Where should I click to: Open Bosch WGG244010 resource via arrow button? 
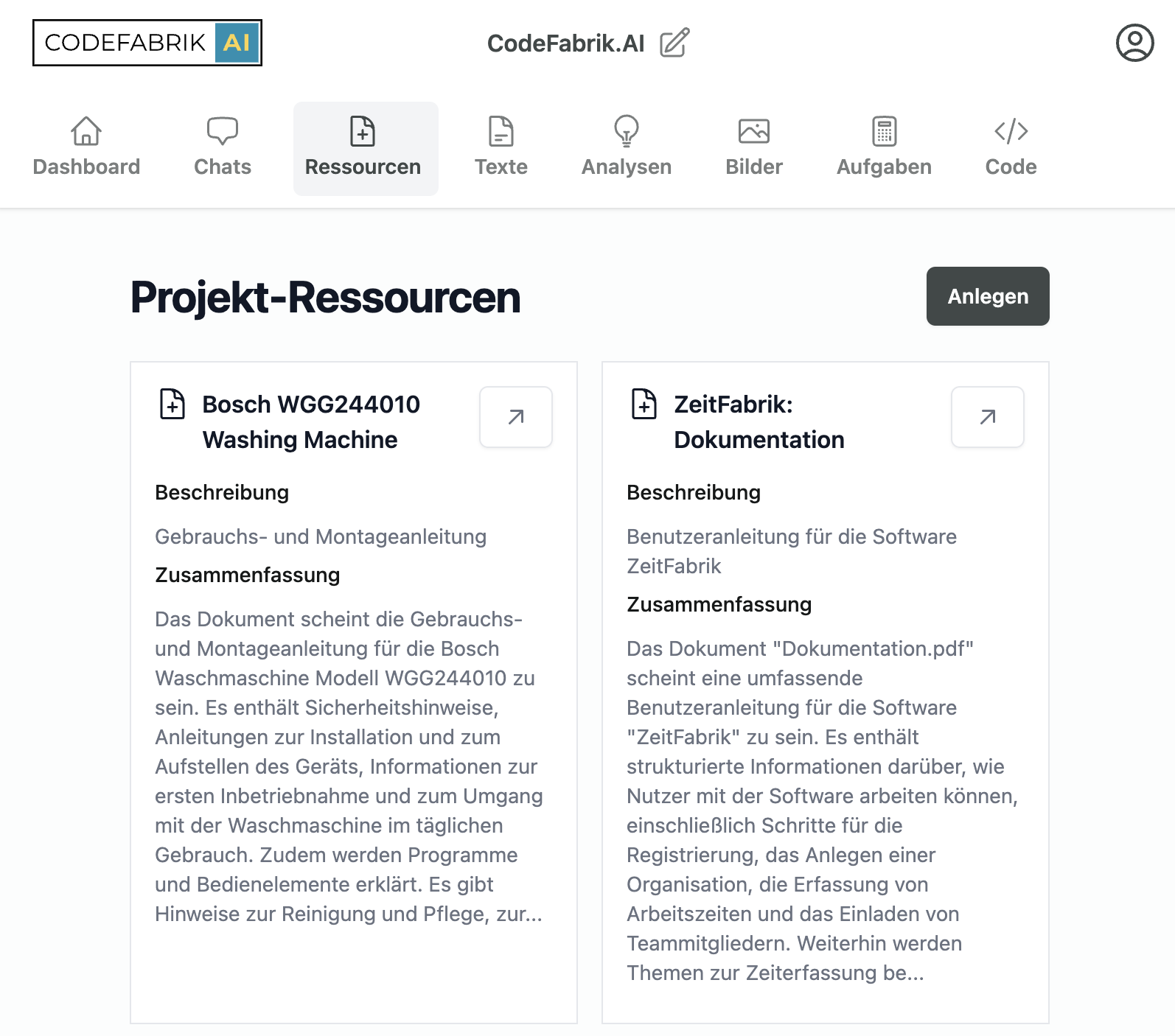tap(516, 417)
